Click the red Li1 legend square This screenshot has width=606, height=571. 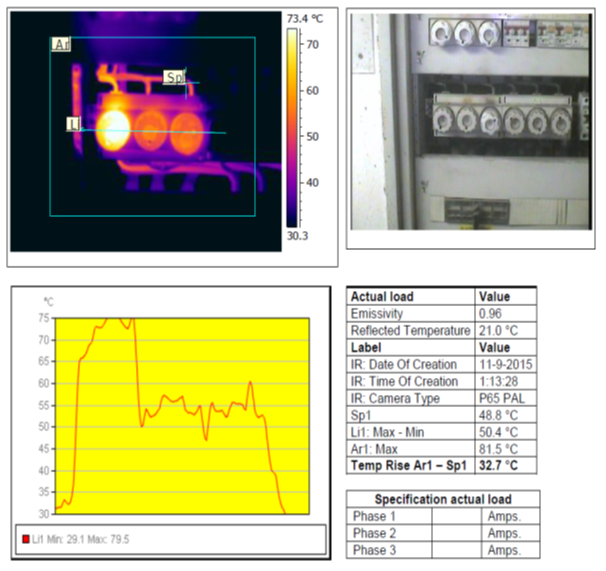(x=26, y=539)
